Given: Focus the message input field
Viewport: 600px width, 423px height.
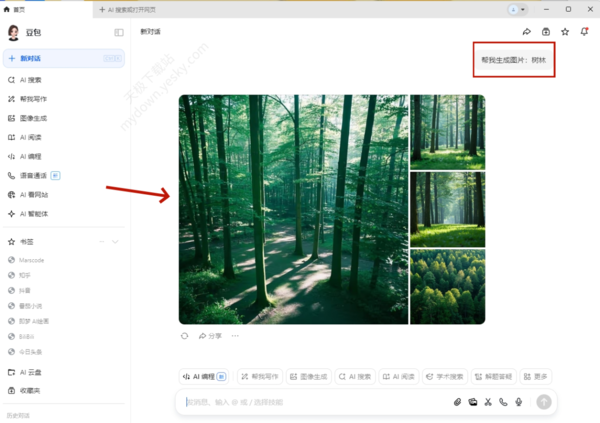Looking at the screenshot, I should (314, 402).
